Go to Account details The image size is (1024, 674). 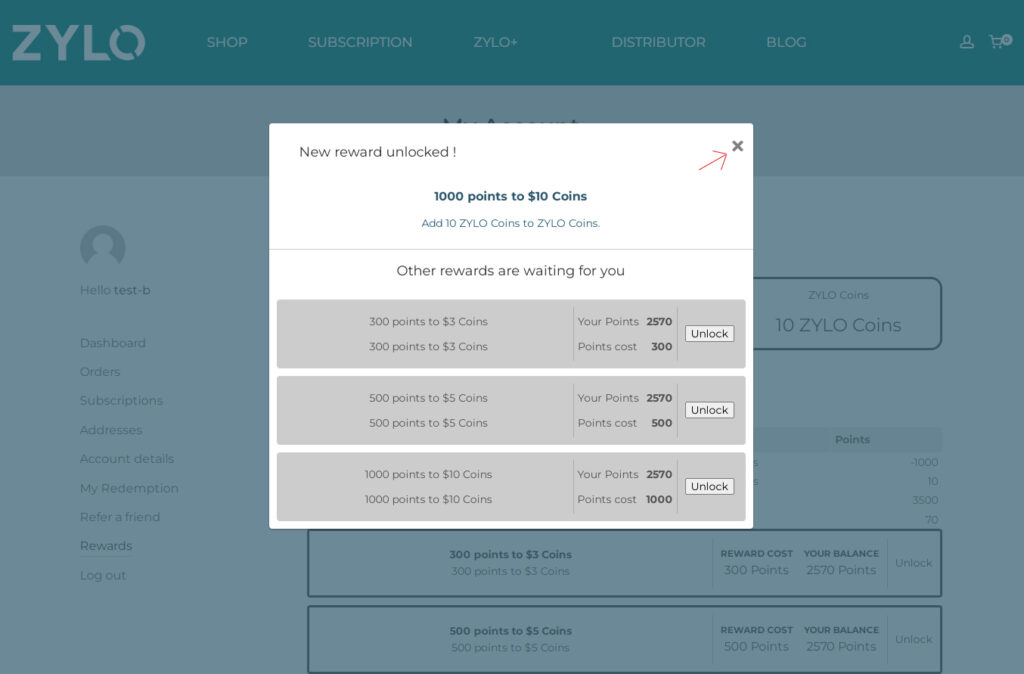[127, 459]
